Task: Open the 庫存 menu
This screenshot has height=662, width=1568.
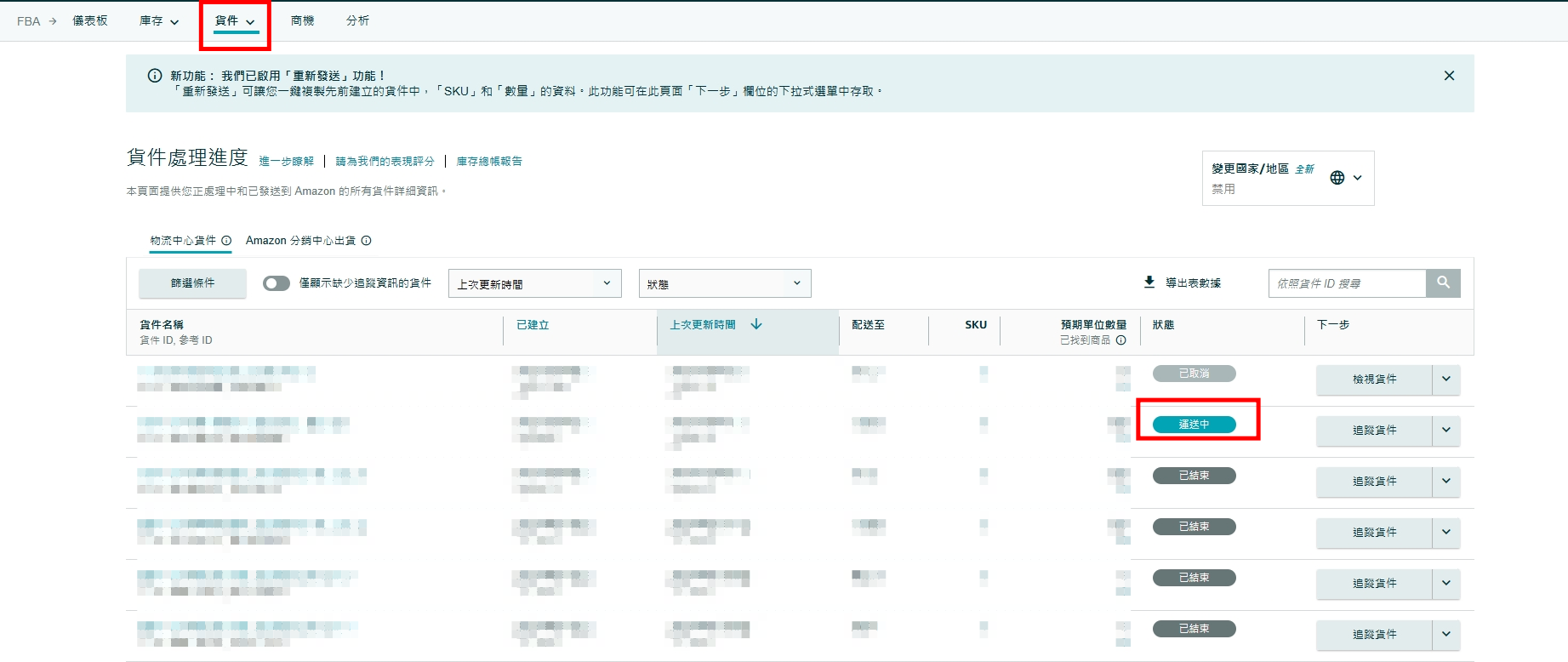Action: click(x=159, y=21)
